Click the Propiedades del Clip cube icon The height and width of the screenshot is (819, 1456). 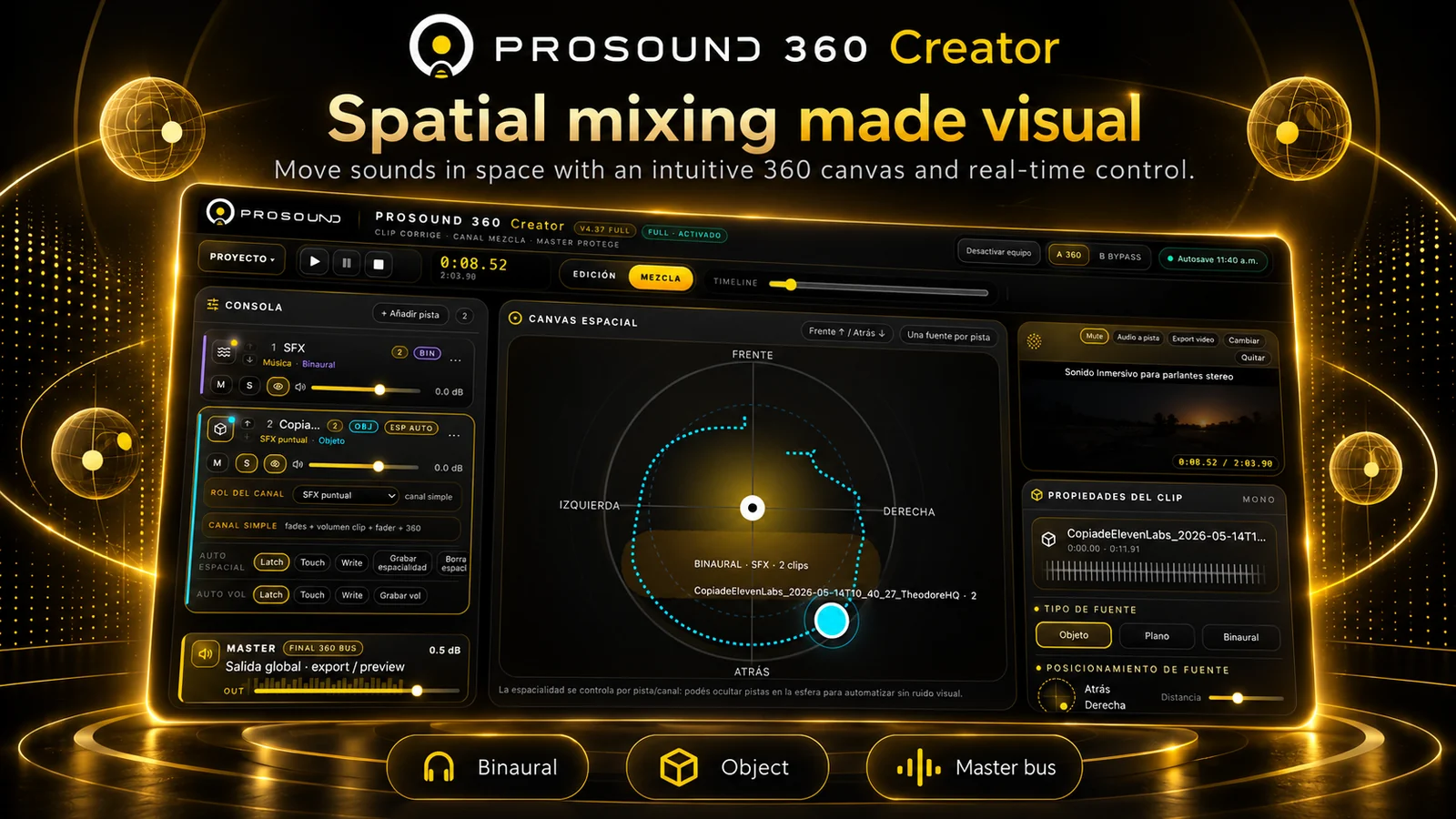click(1036, 495)
